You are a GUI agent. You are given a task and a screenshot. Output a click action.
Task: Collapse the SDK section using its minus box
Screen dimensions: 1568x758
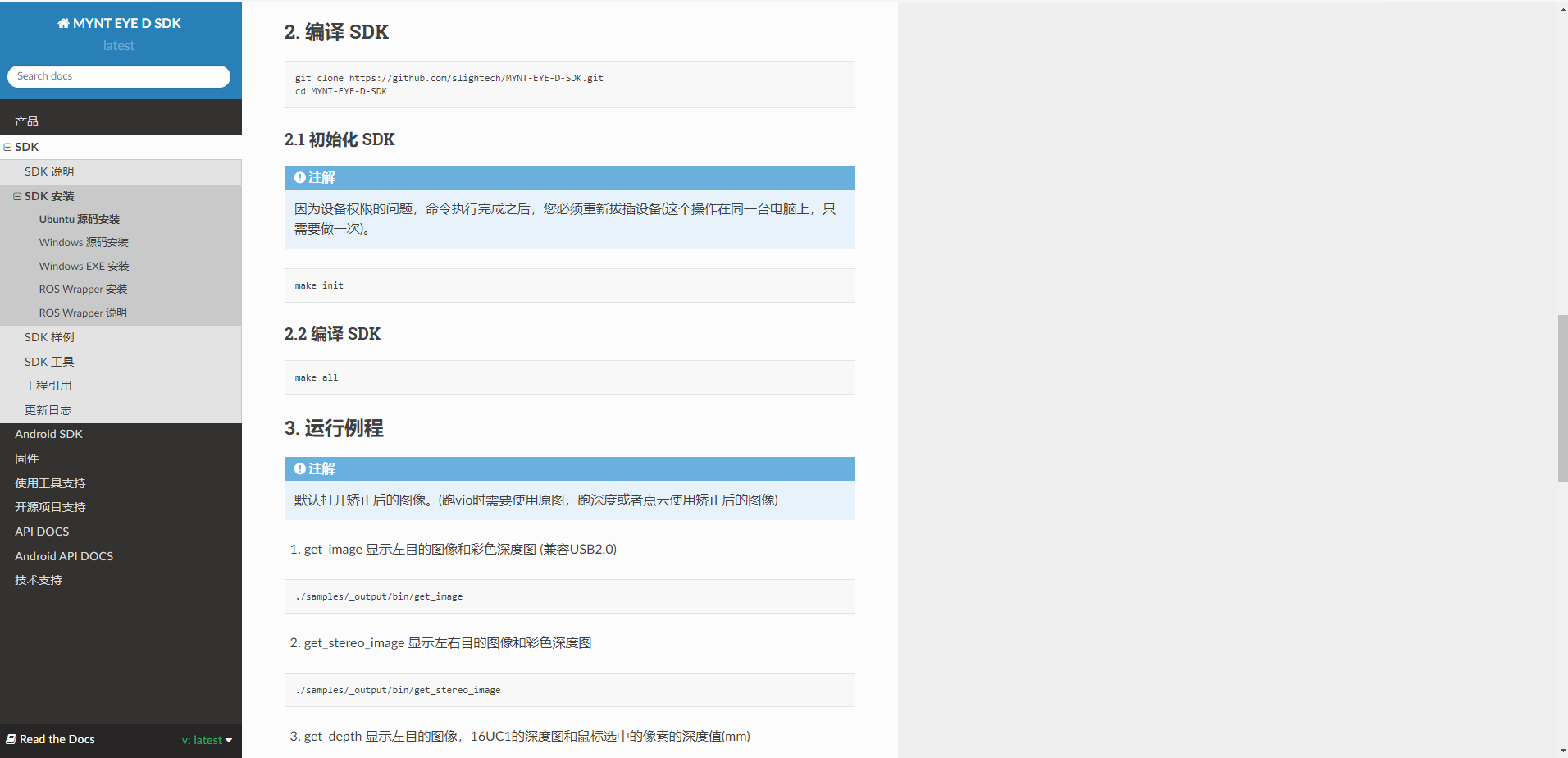pyautogui.click(x=7, y=147)
